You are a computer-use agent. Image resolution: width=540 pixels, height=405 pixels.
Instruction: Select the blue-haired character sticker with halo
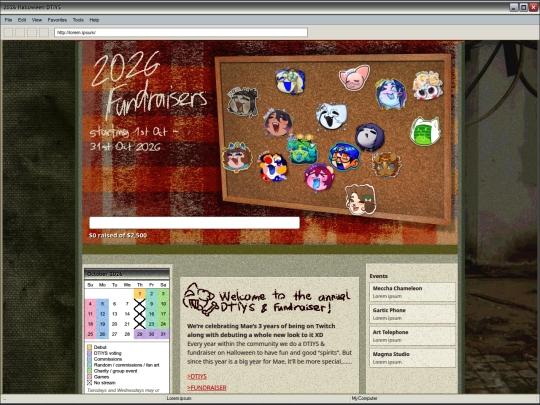[391, 94]
